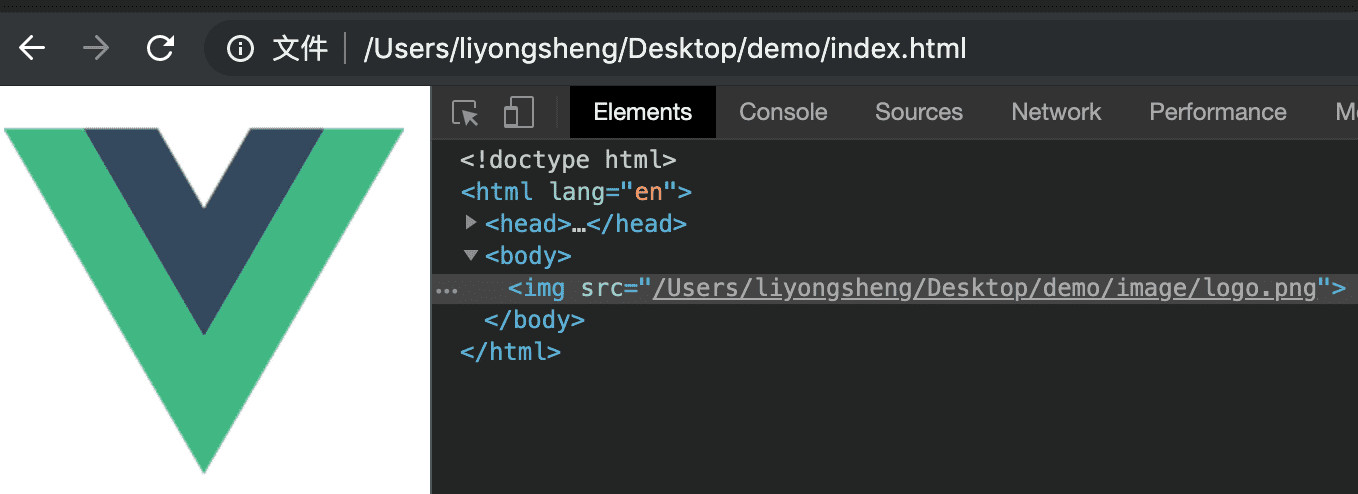
Task: Open the Sources tab
Action: (x=918, y=112)
